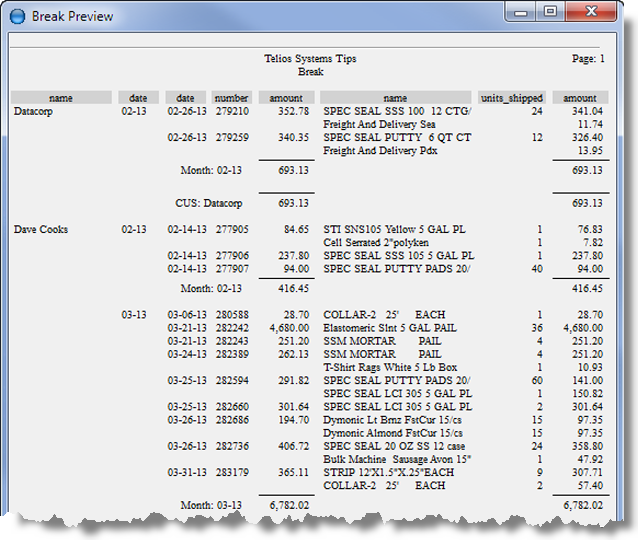The width and height of the screenshot is (638, 540).
Task: Click the Page: 1 indicator
Action: pos(585,59)
